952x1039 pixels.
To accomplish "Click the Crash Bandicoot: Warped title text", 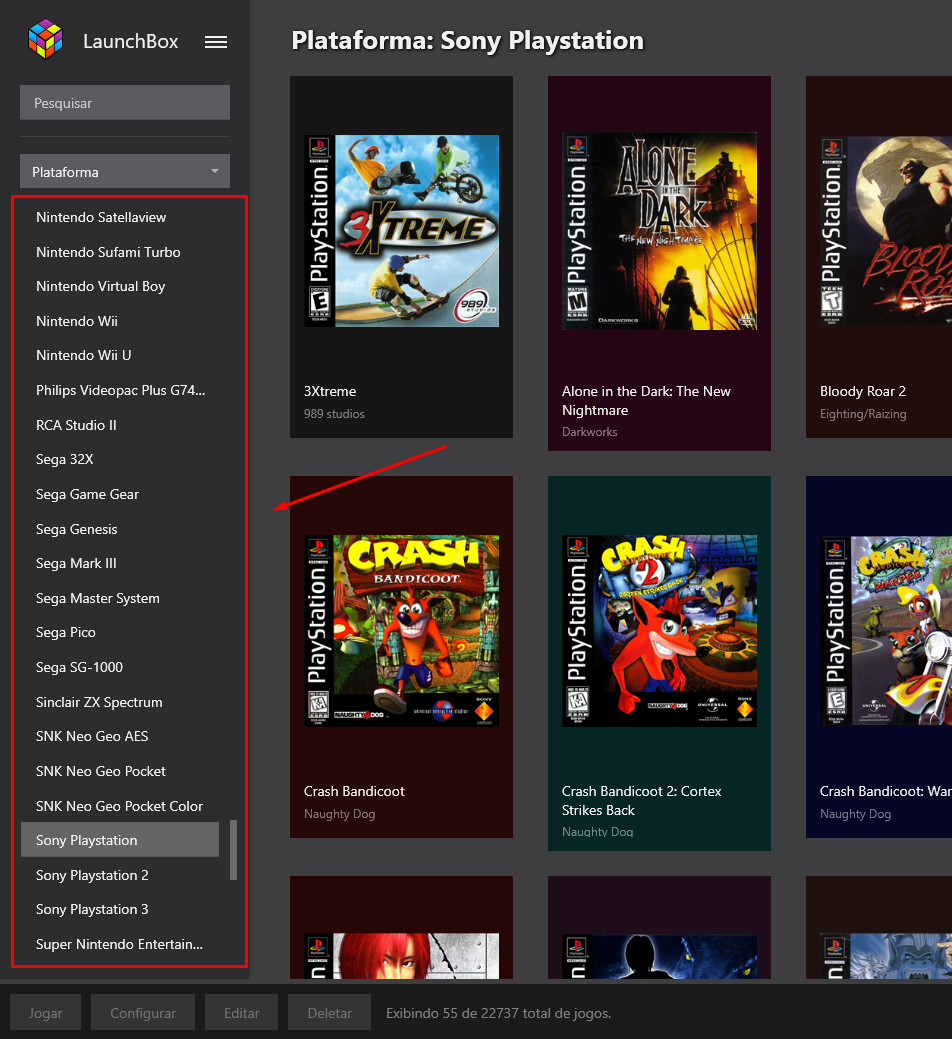I will [886, 791].
